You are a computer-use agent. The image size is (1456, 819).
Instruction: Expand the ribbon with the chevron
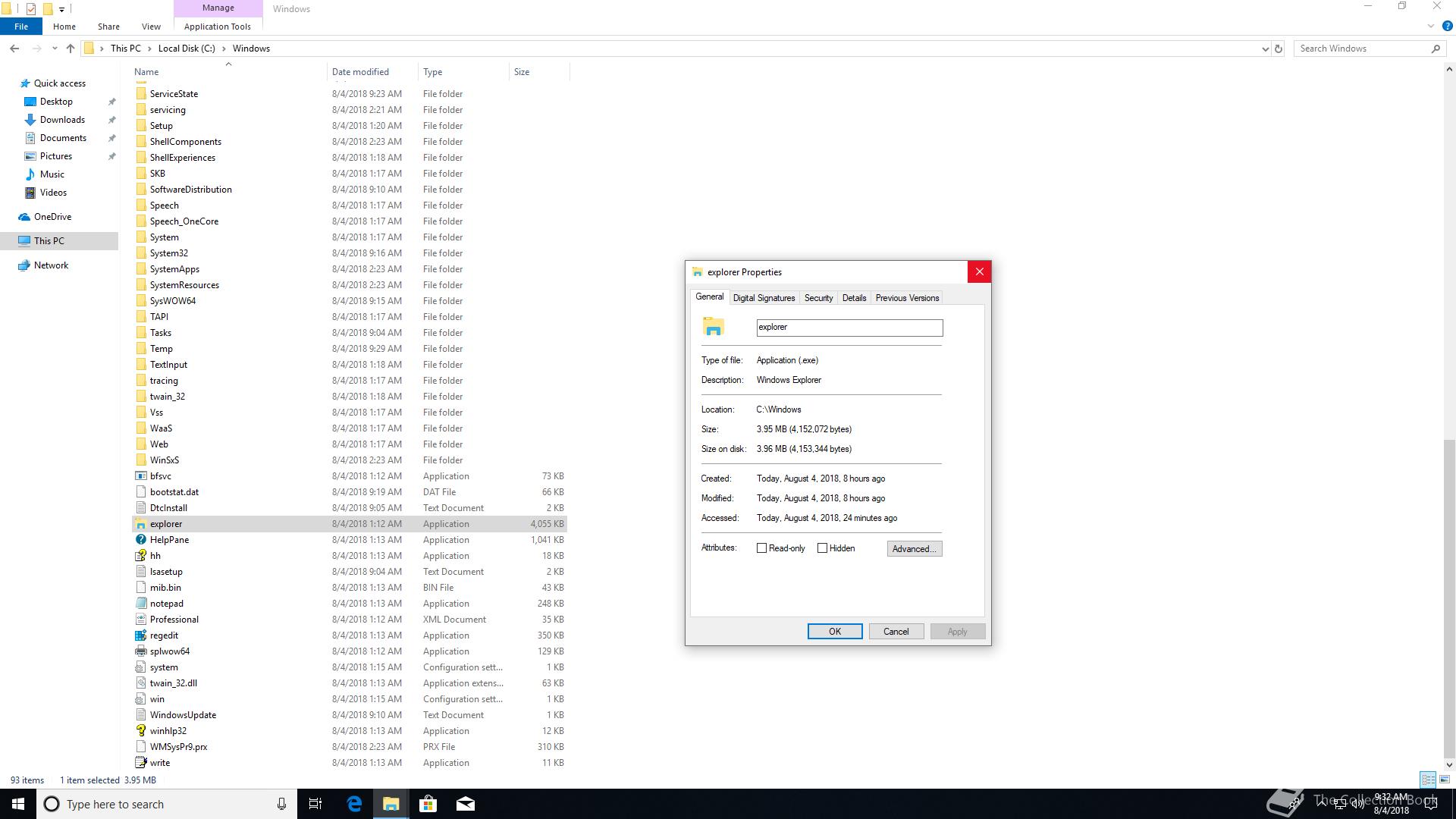pyautogui.click(x=1431, y=27)
